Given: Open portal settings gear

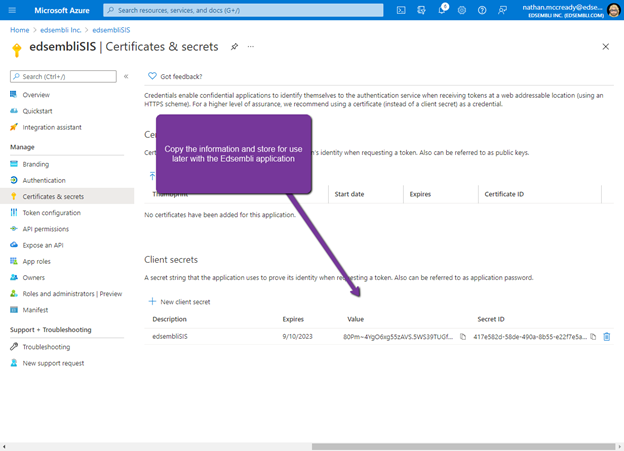Looking at the screenshot, I should click(x=462, y=10).
